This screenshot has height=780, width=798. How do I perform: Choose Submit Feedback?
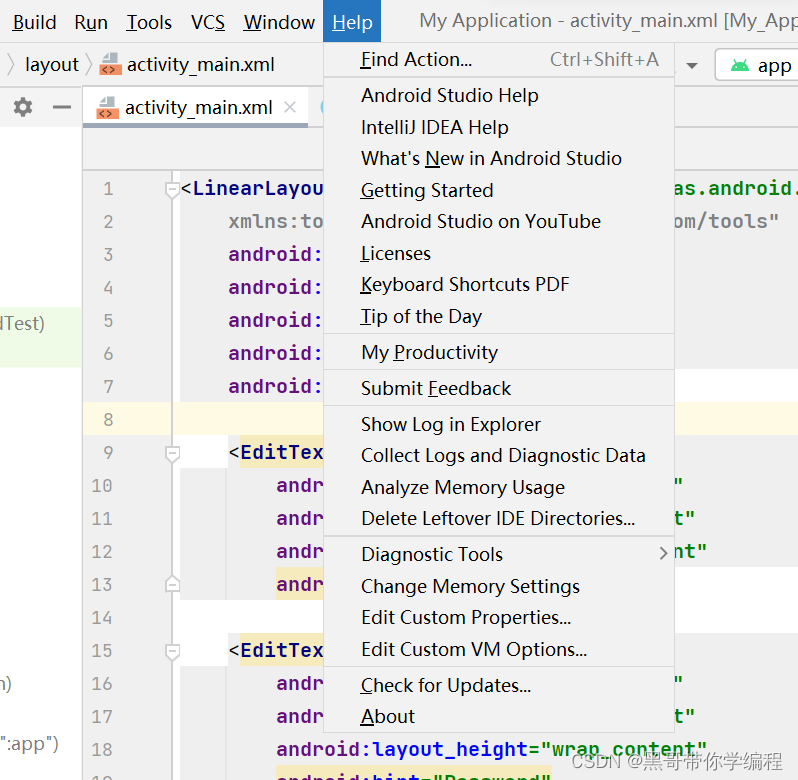tap(499, 389)
